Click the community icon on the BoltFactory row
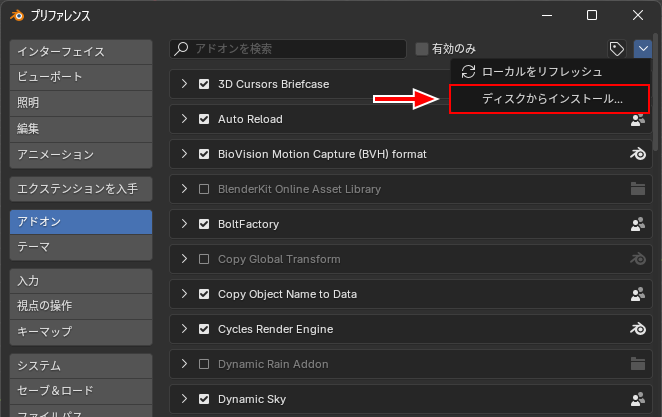662x417 pixels. (637, 224)
